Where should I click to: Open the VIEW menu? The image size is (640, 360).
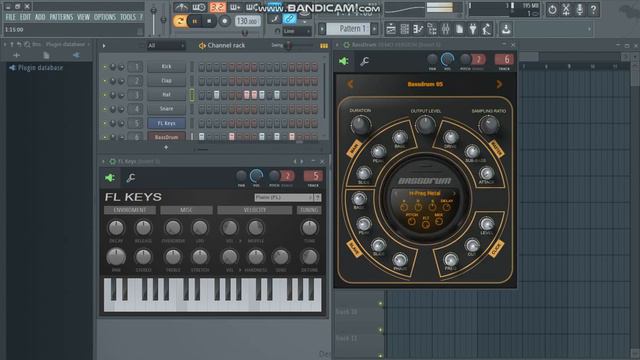pyautogui.click(x=83, y=17)
